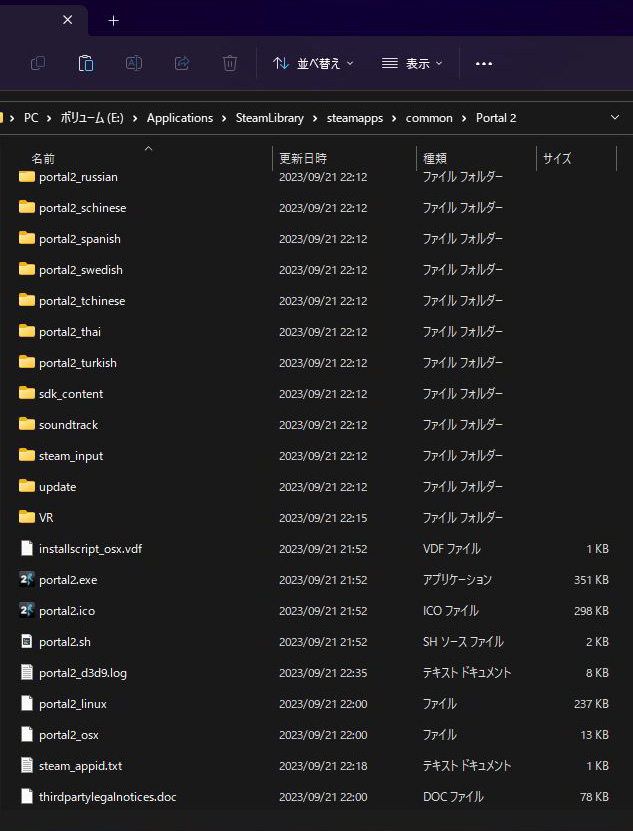Click the 351 KB size cell
This screenshot has width=633, height=831.
click(591, 580)
